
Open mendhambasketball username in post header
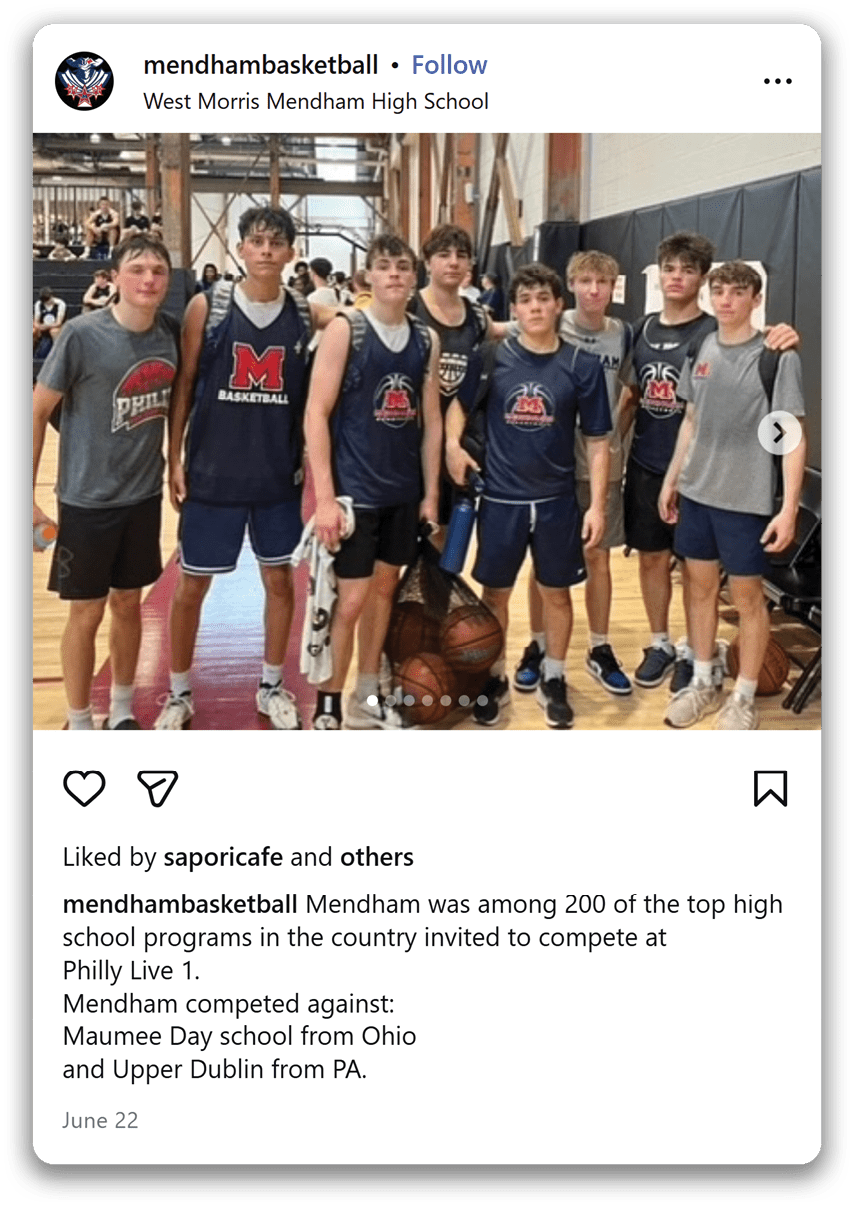[x=261, y=65]
